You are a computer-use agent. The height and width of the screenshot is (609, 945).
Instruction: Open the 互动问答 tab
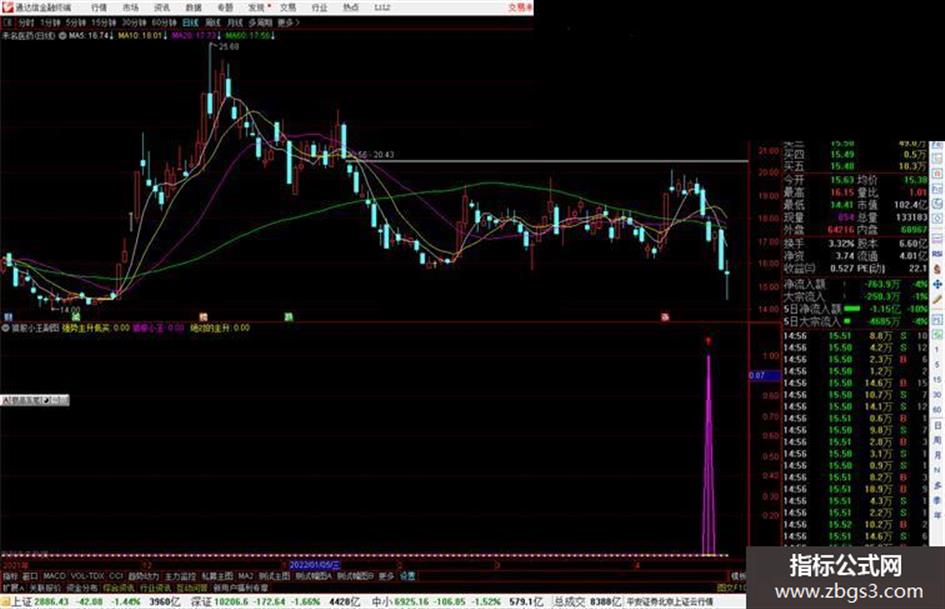pos(192,588)
